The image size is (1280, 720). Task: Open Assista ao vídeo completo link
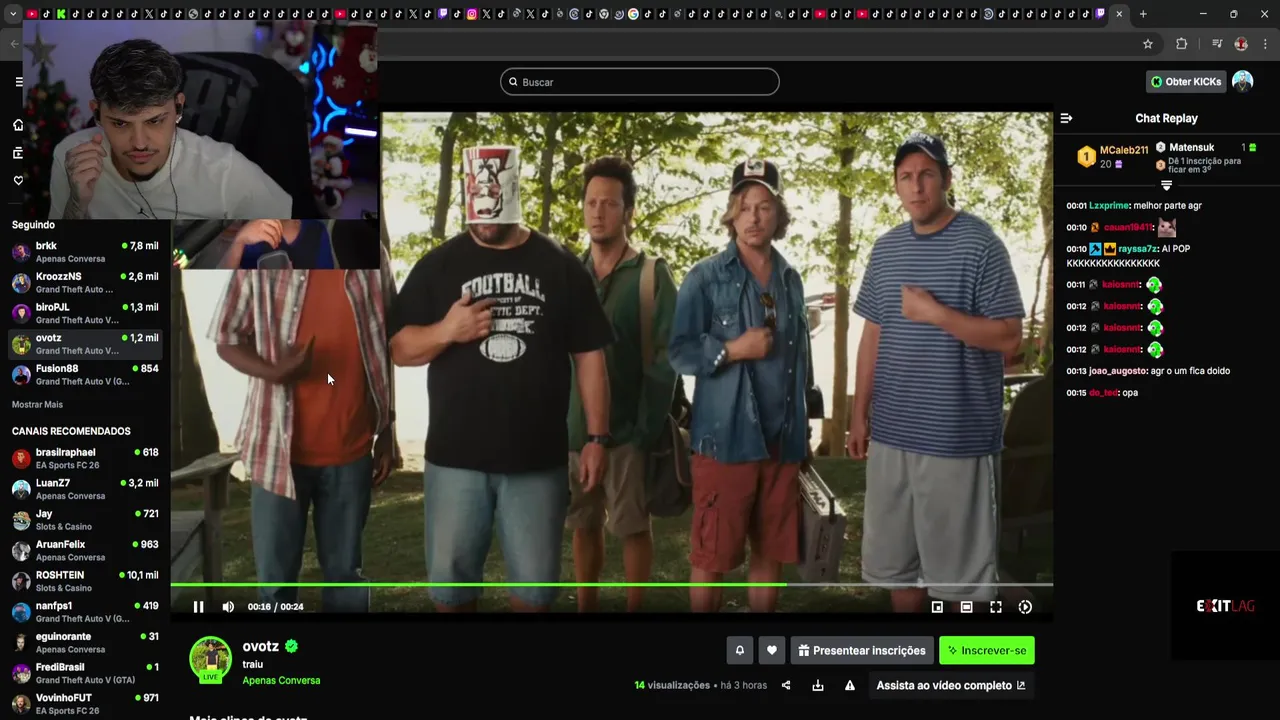(x=951, y=686)
